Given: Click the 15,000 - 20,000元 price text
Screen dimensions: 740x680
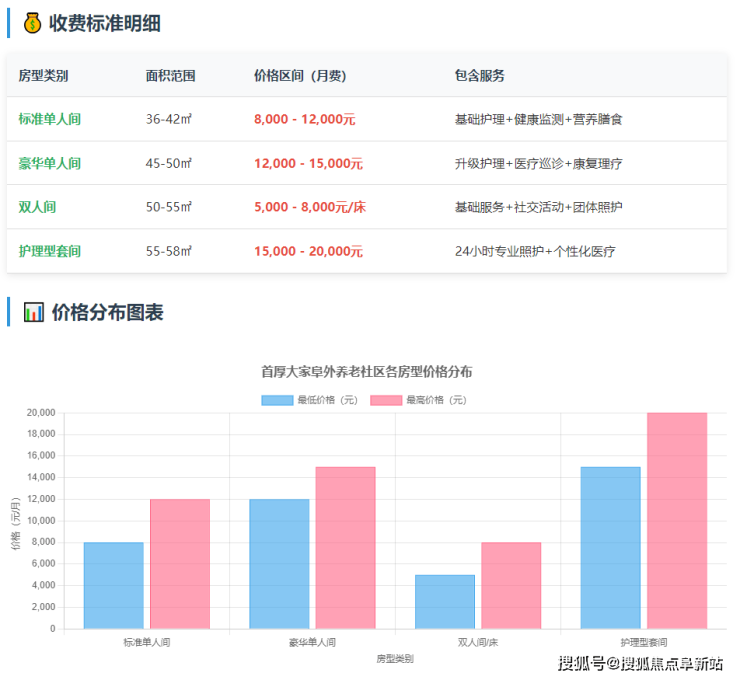Looking at the screenshot, I should [x=308, y=251].
